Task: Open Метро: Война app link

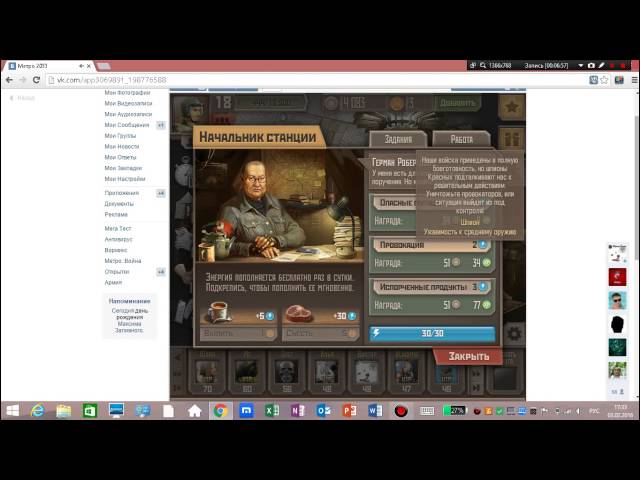Action: click(123, 261)
